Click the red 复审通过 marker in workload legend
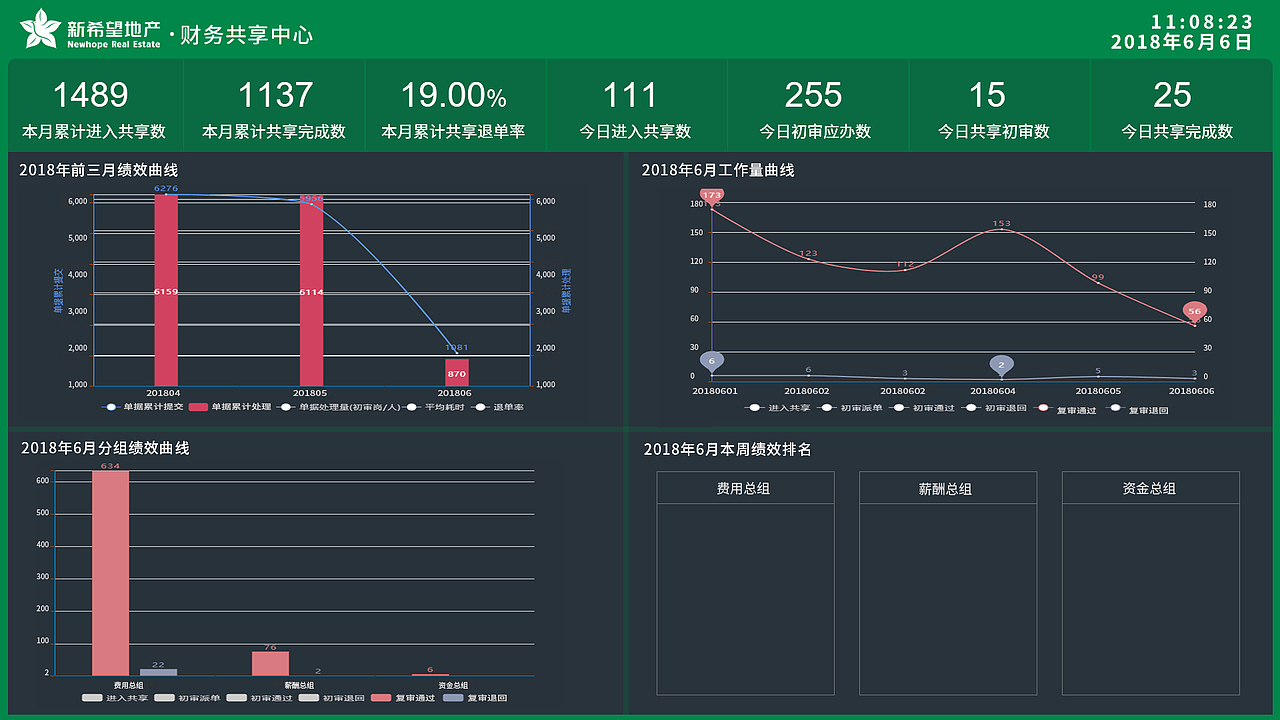 [x=1042, y=409]
